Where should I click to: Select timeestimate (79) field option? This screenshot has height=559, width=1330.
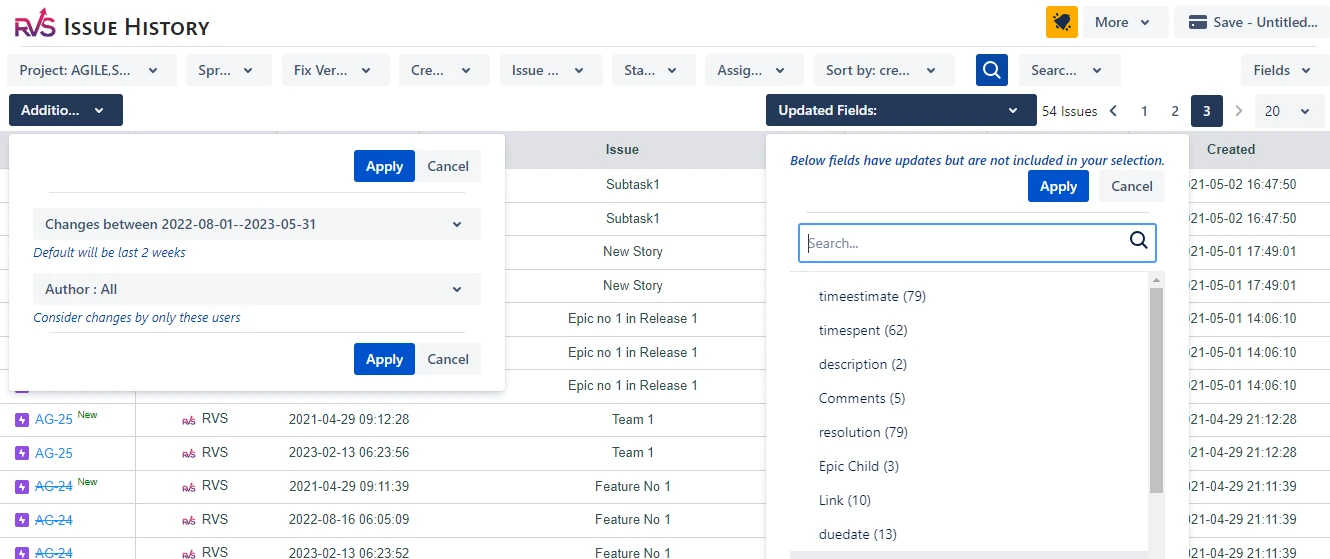(x=872, y=296)
